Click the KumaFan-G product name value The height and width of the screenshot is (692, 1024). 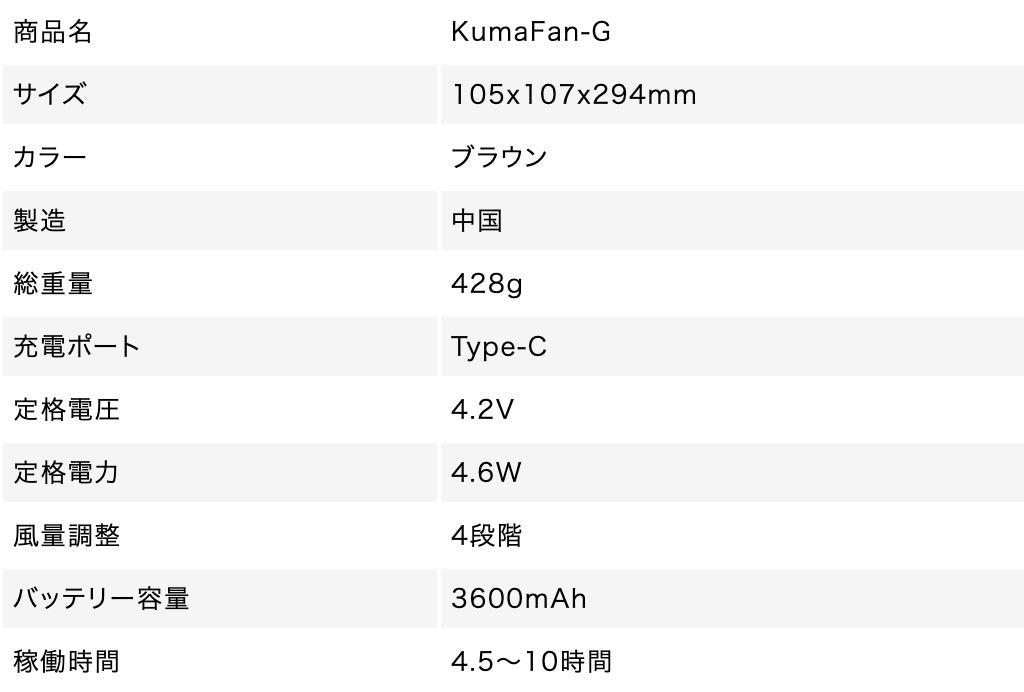click(530, 32)
